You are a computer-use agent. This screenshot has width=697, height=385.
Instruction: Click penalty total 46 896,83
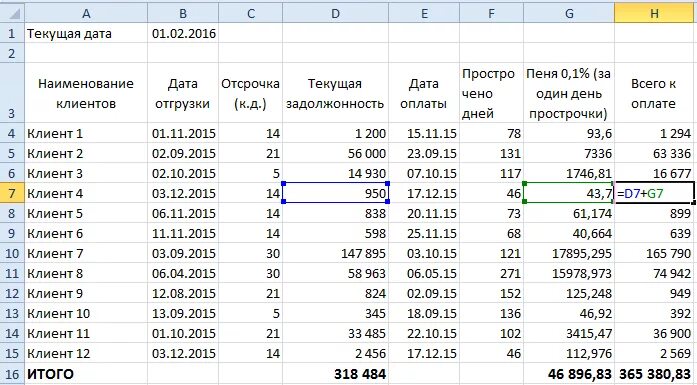pos(569,374)
